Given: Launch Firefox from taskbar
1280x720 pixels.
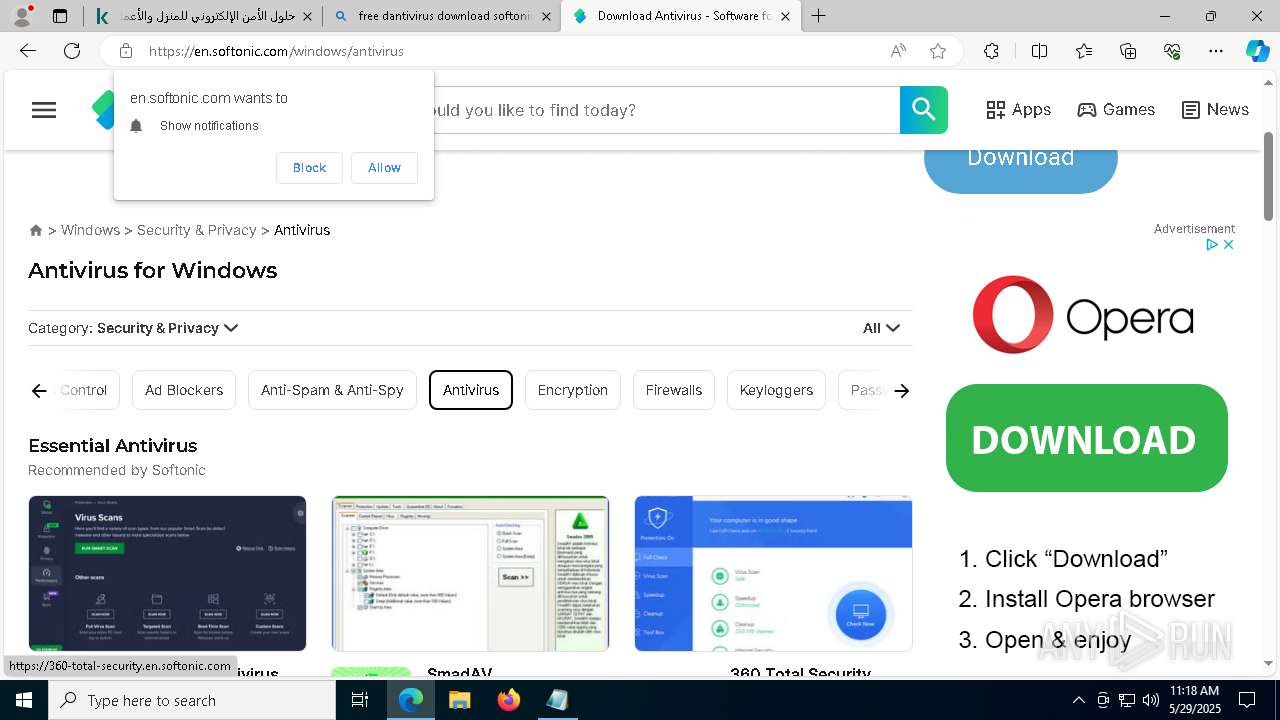Looking at the screenshot, I should [509, 700].
